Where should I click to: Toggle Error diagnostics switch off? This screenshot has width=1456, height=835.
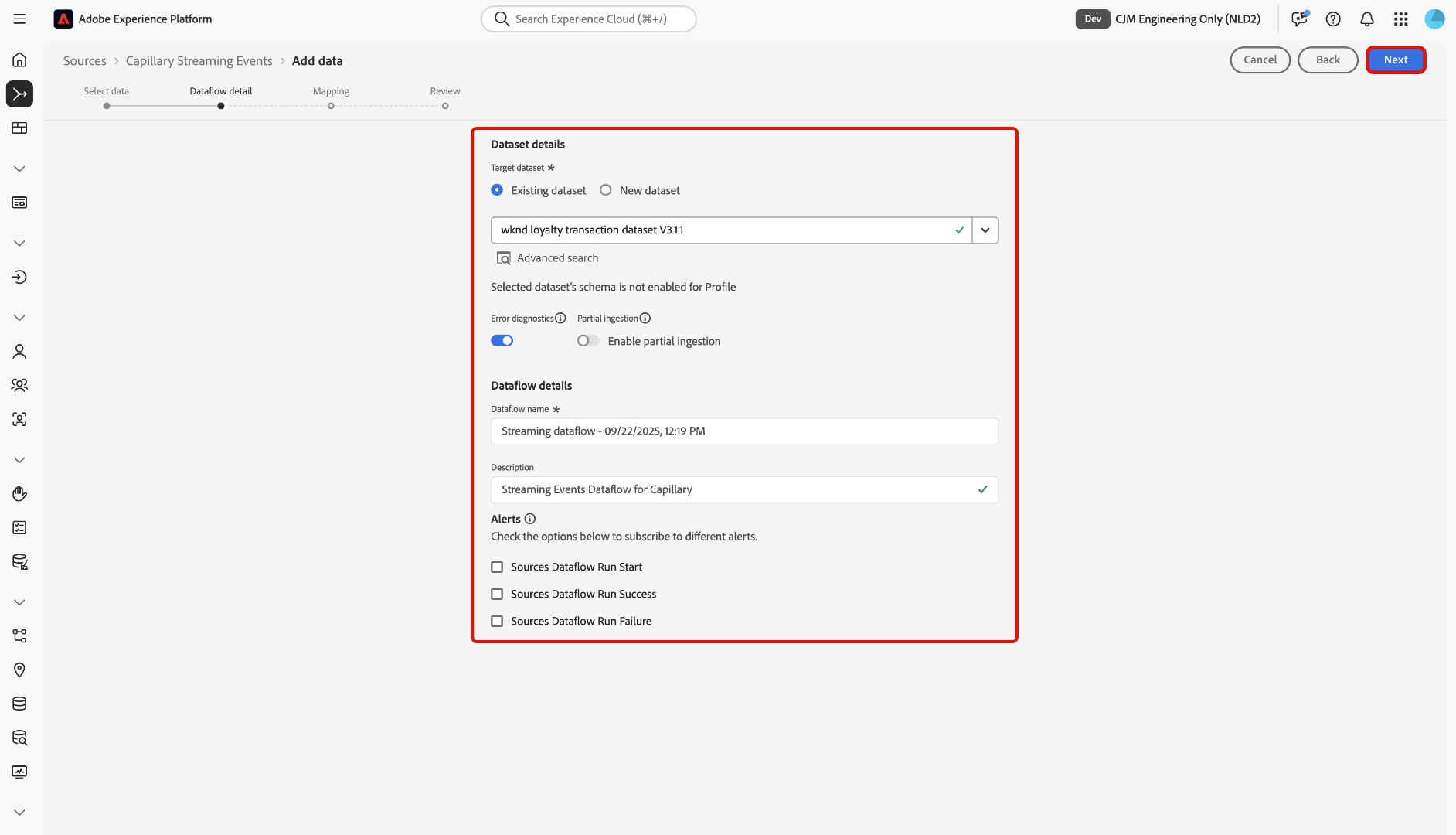[x=502, y=341]
